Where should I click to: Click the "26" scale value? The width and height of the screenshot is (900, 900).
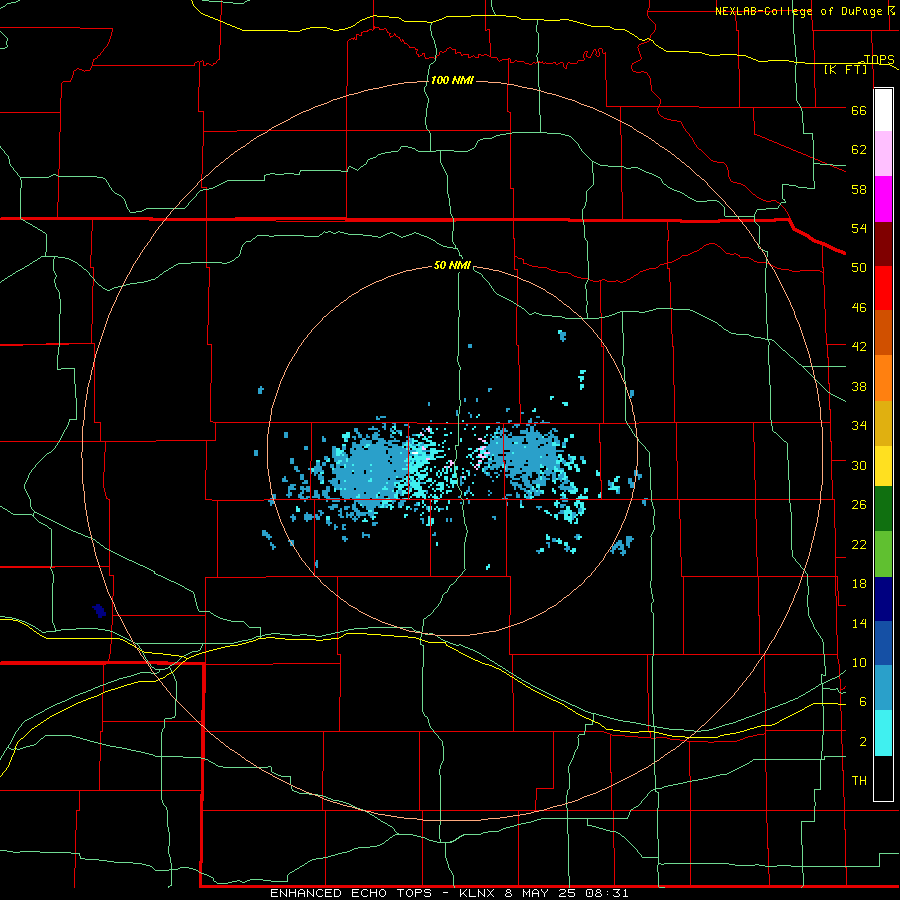pos(859,505)
